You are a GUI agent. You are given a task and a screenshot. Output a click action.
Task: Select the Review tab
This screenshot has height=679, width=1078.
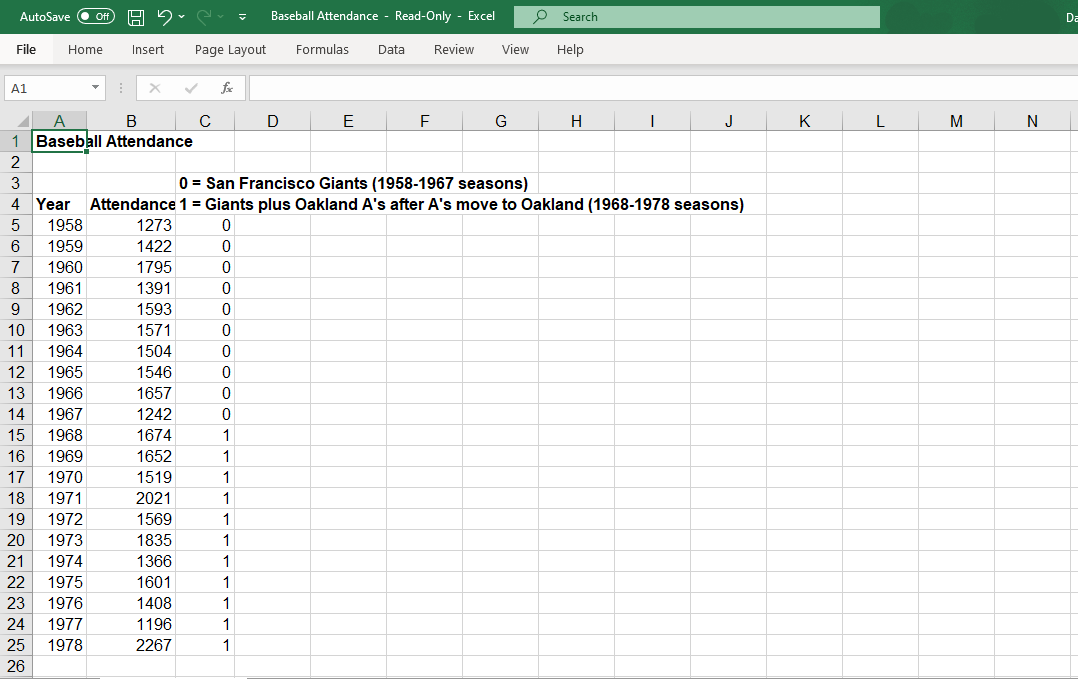[453, 49]
